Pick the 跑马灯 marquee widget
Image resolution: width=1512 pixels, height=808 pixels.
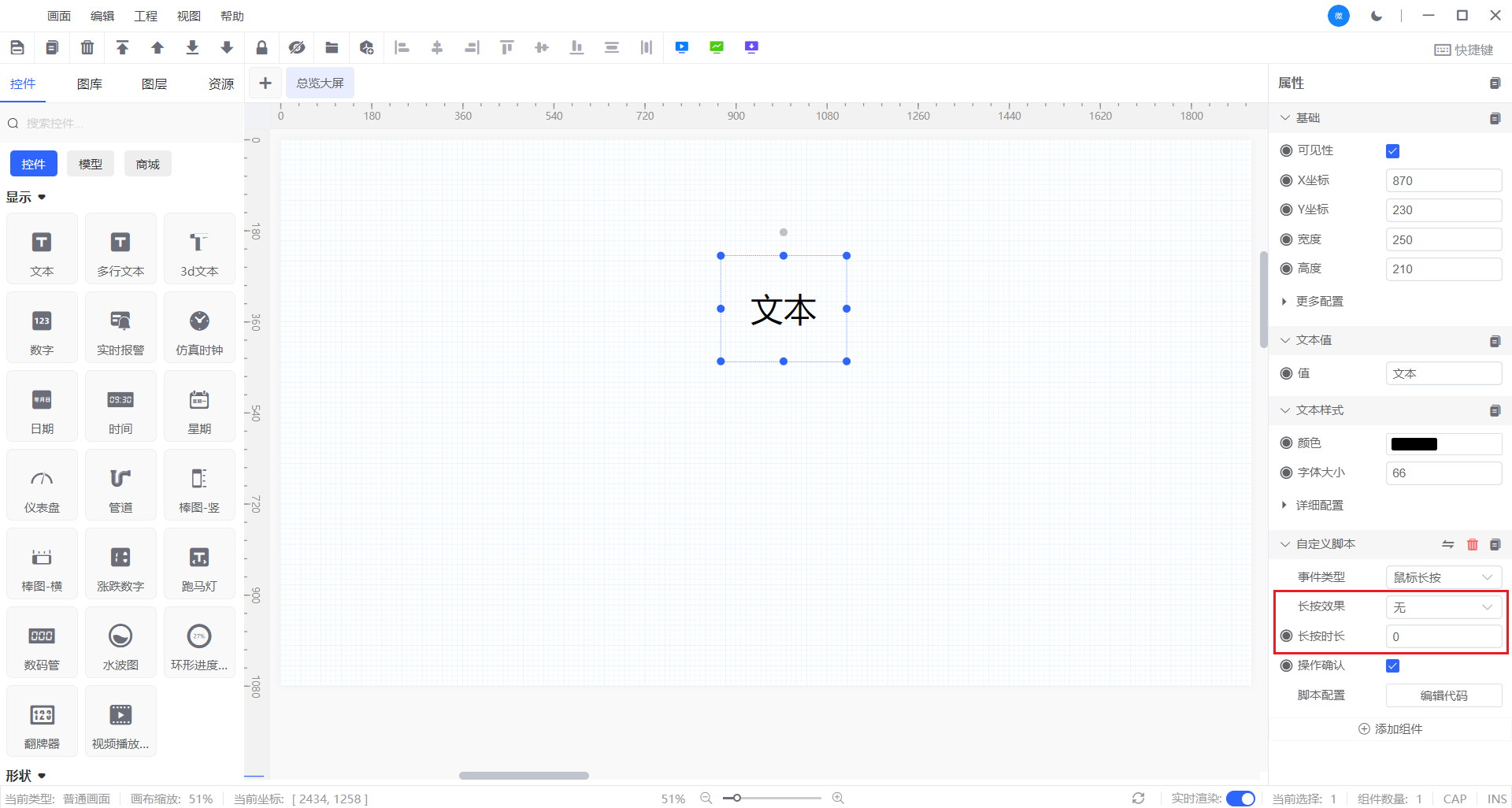(199, 565)
